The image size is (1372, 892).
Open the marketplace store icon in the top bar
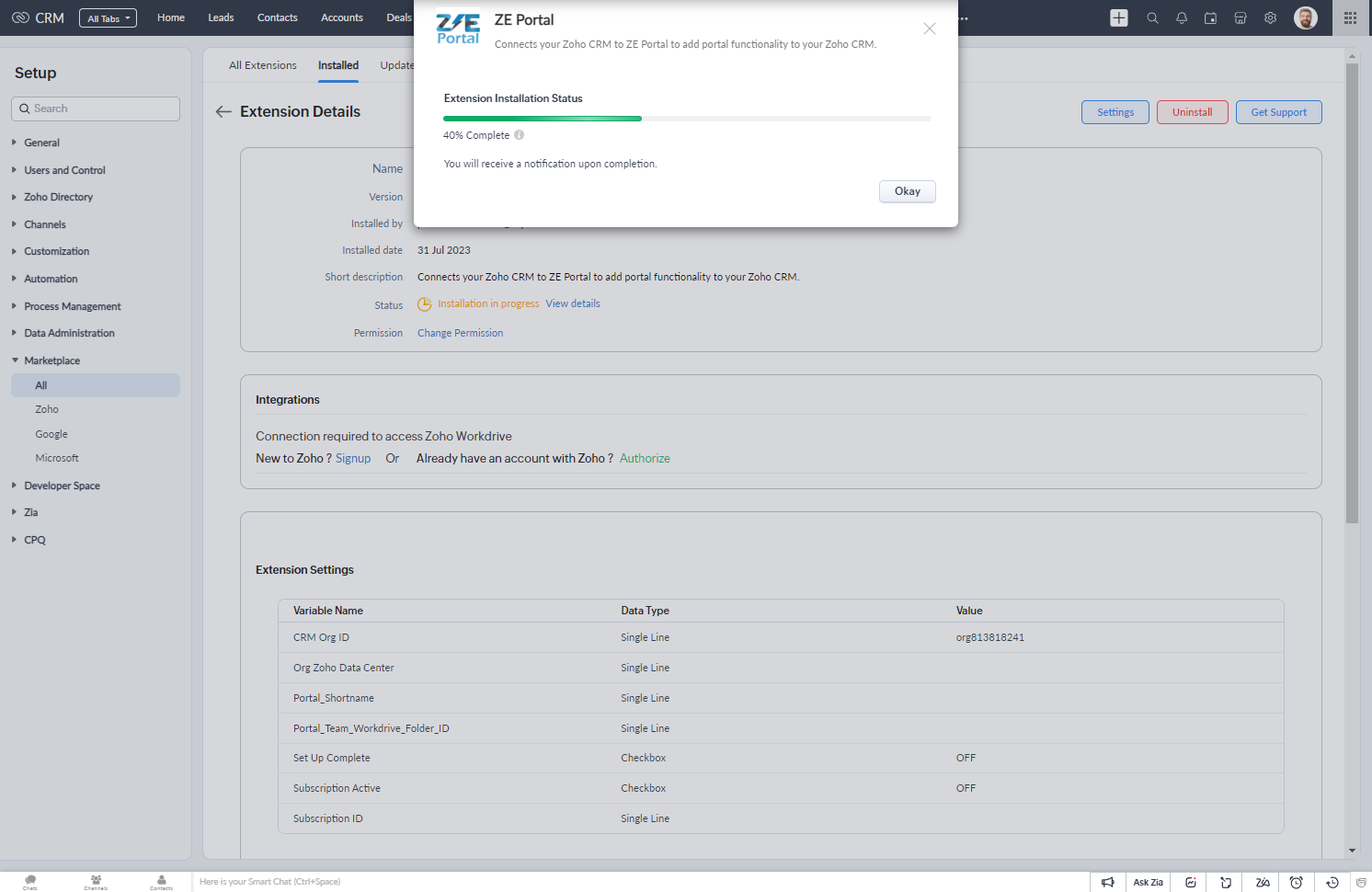[1241, 17]
